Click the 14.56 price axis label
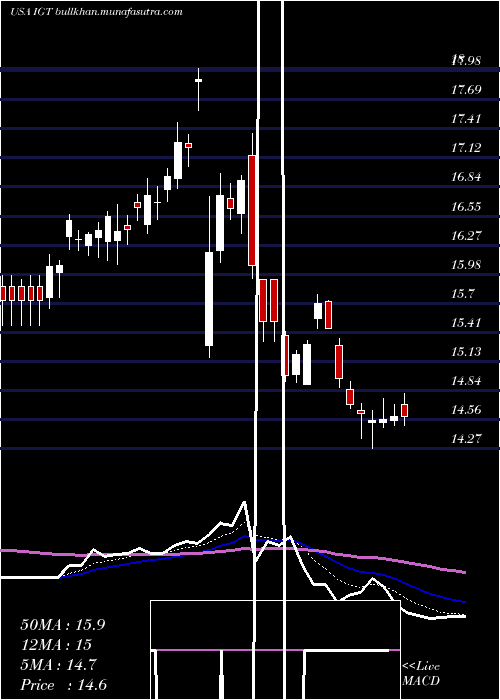500x700 pixels. 466,410
